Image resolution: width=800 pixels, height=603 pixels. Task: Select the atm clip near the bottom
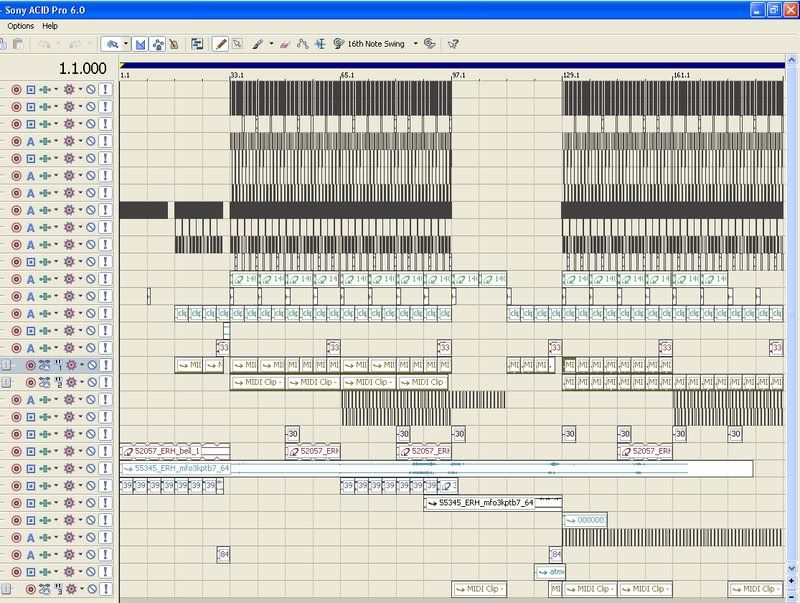(550, 572)
